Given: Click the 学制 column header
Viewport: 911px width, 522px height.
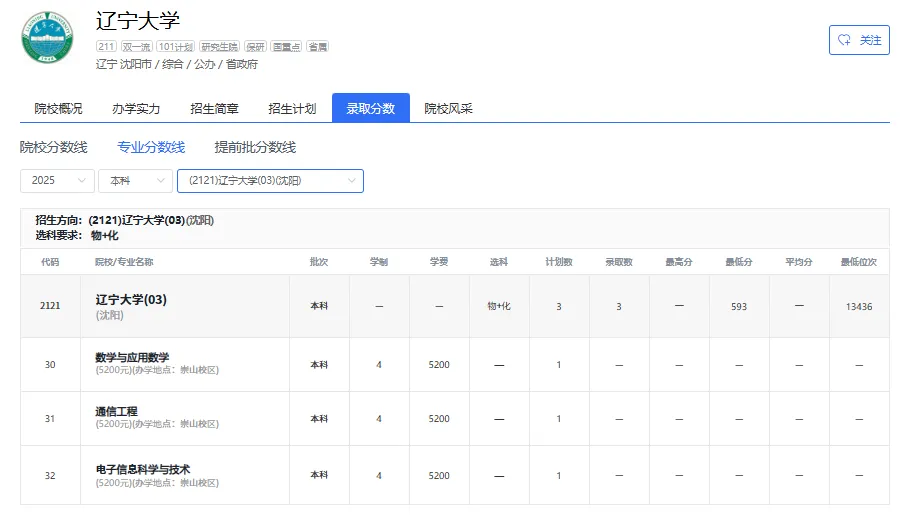Looking at the screenshot, I should (379, 262).
